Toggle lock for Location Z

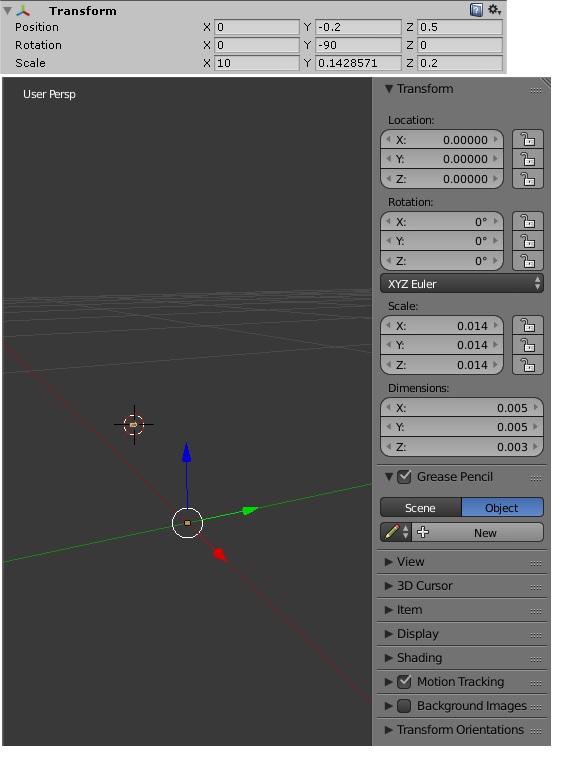point(527,179)
